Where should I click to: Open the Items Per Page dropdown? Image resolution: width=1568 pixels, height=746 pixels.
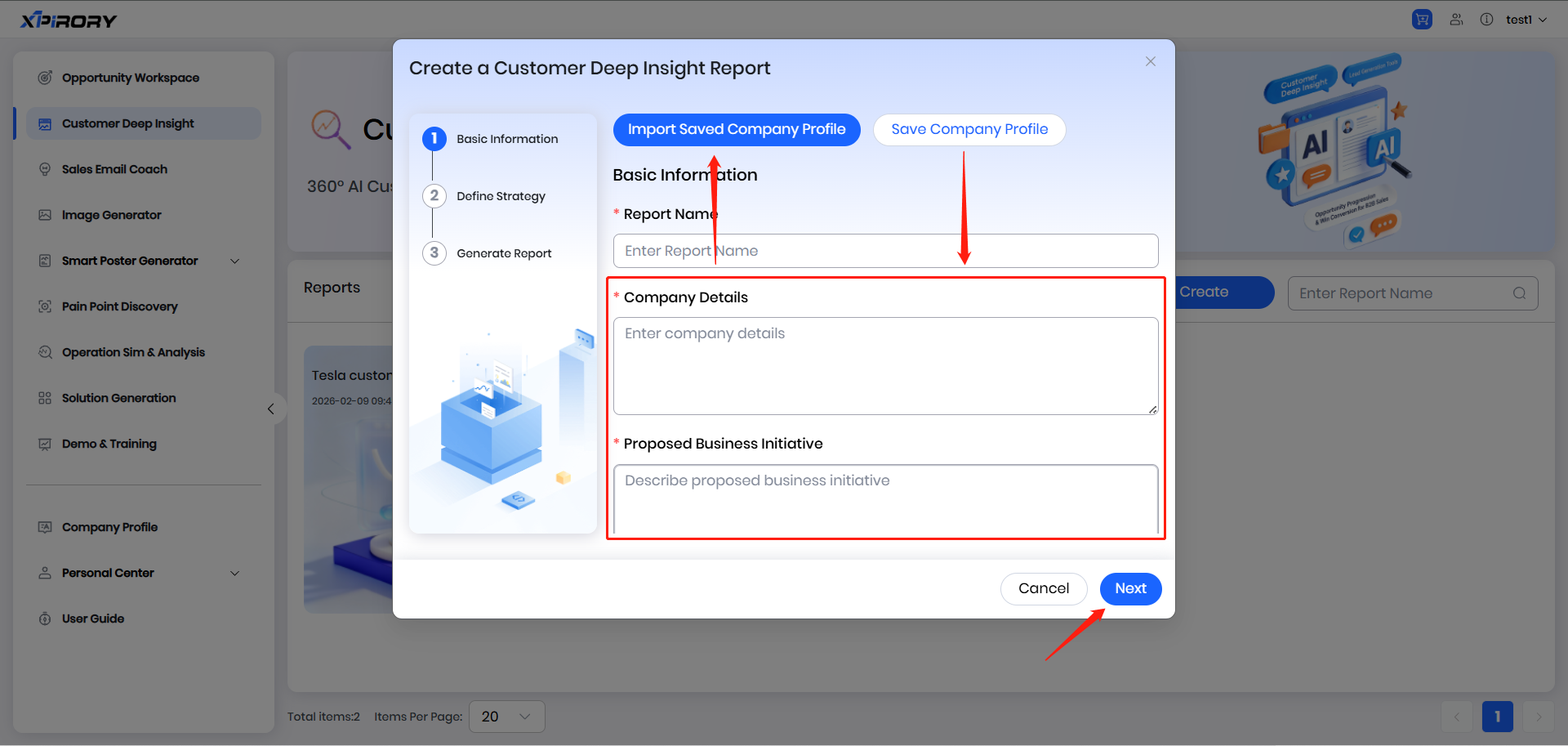pyautogui.click(x=506, y=717)
